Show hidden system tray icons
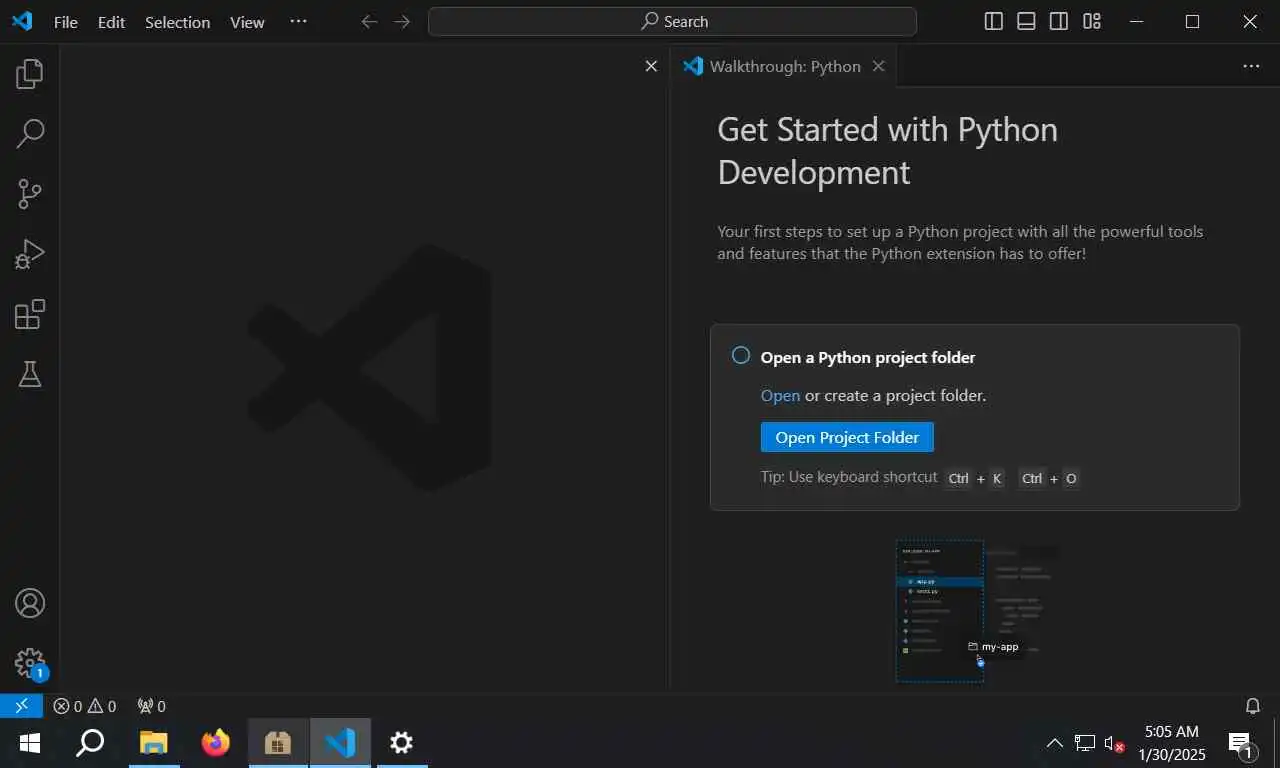Image resolution: width=1280 pixels, height=768 pixels. 1054,743
